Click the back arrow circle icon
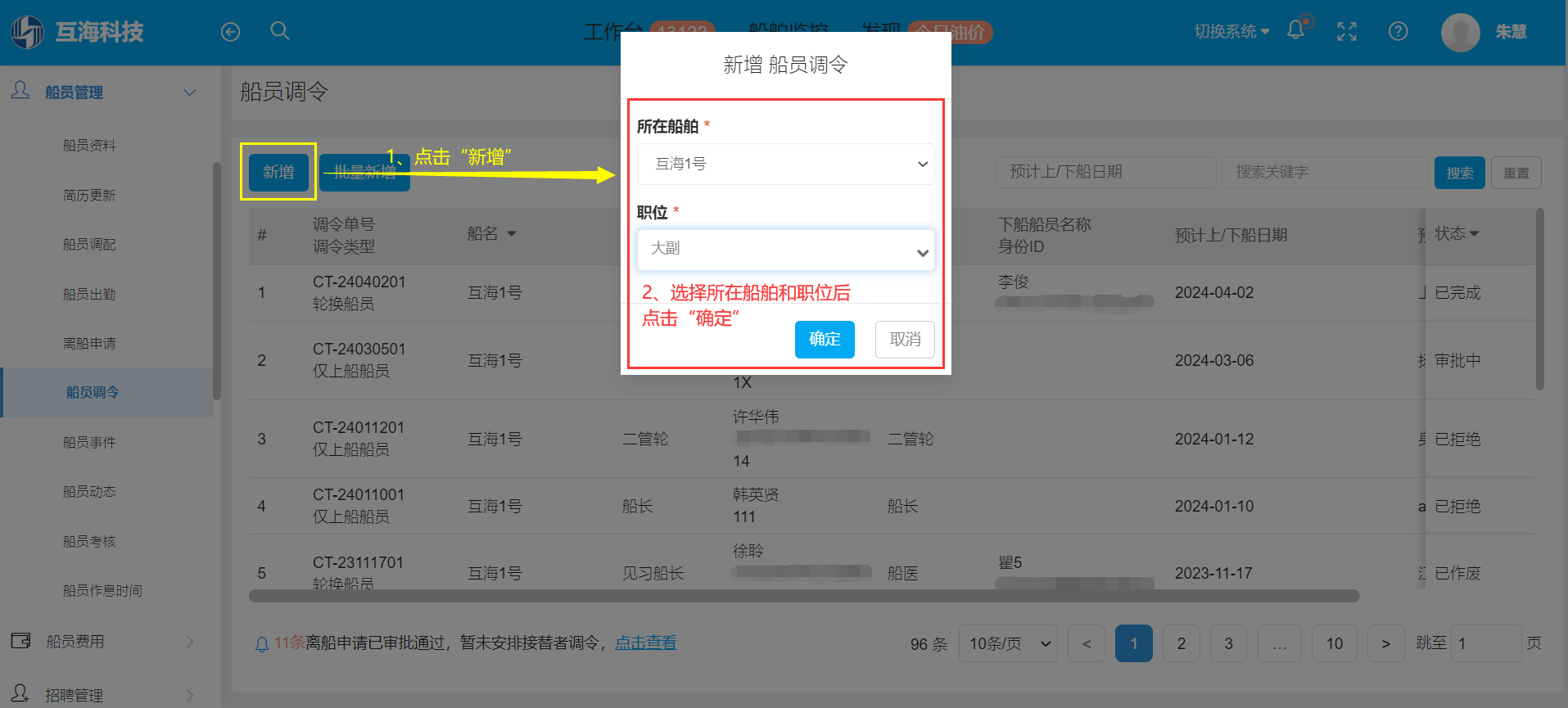The image size is (1568, 708). pos(231,32)
